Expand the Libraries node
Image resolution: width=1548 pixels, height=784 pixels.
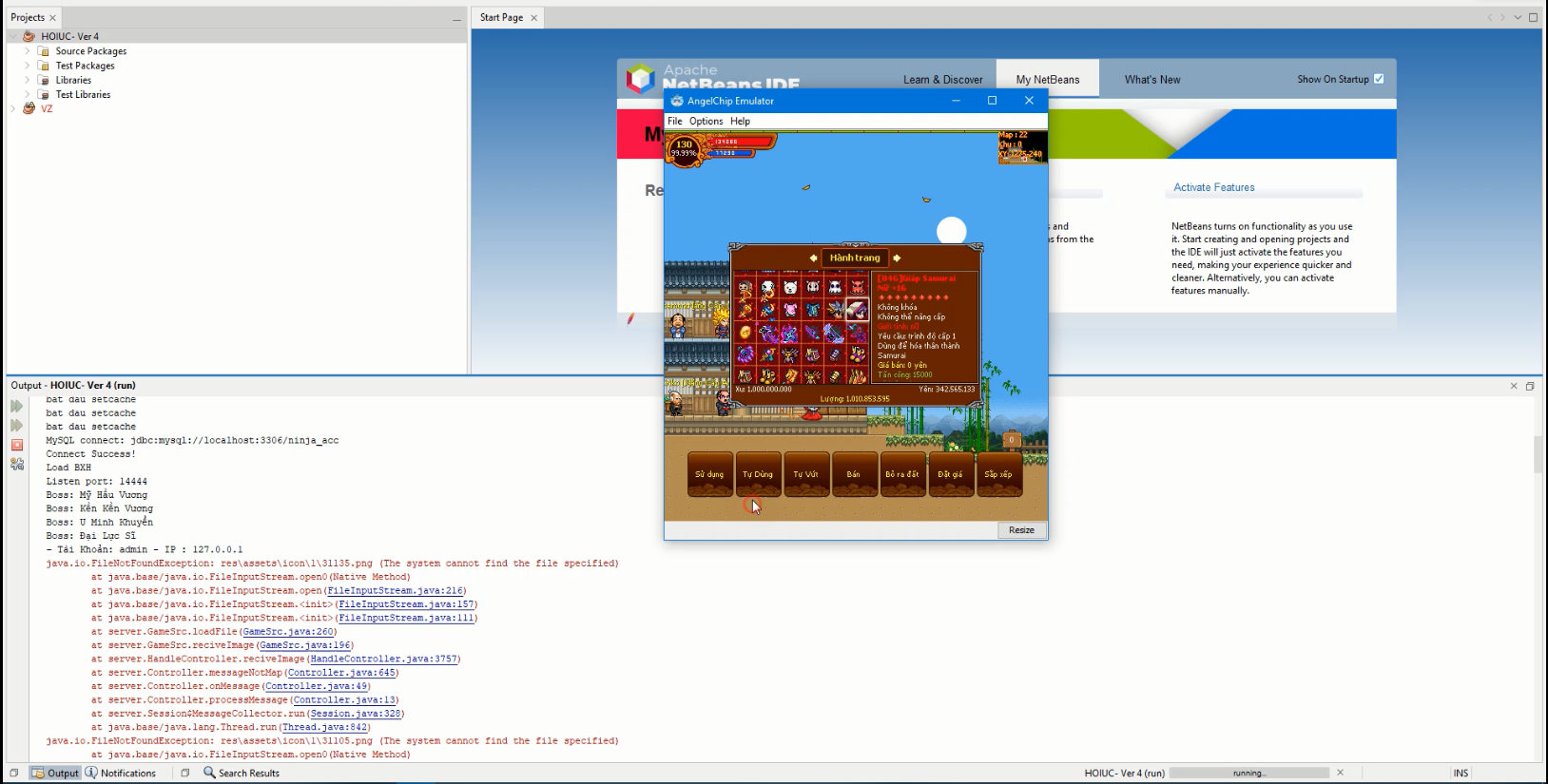pos(27,80)
